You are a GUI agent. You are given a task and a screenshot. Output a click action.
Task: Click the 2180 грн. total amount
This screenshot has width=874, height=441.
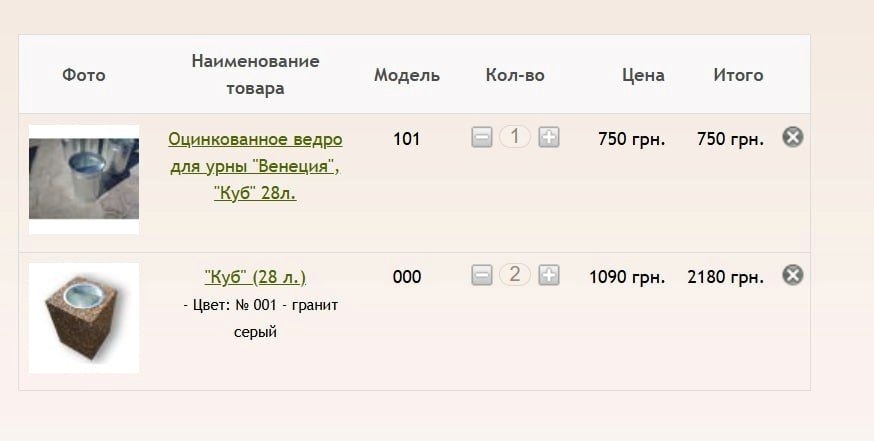coord(725,277)
